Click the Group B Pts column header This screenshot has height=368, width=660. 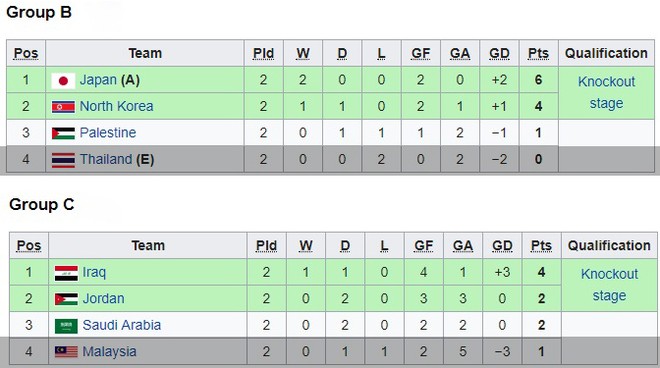click(x=538, y=53)
